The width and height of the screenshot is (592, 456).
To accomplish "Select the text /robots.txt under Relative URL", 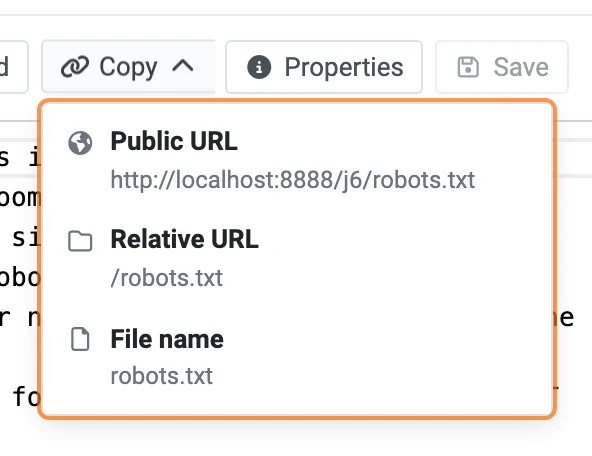I will (x=166, y=278).
